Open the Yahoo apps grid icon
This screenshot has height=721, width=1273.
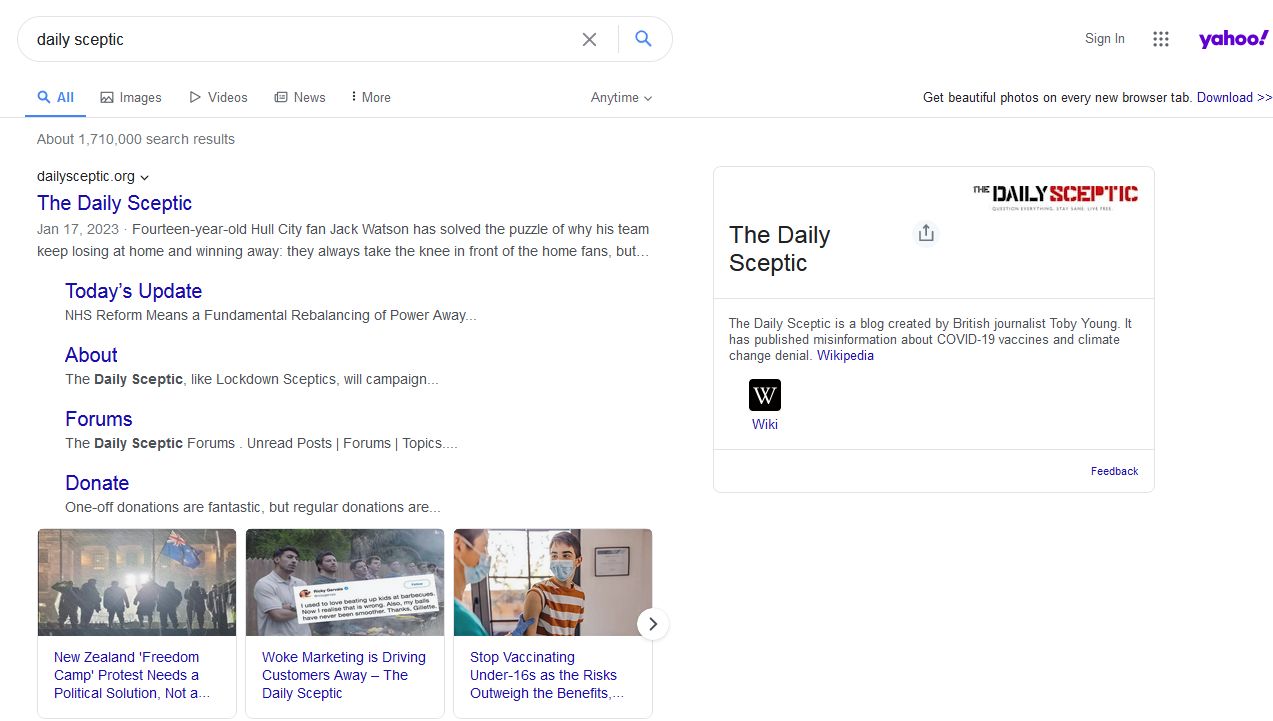[x=1161, y=39]
